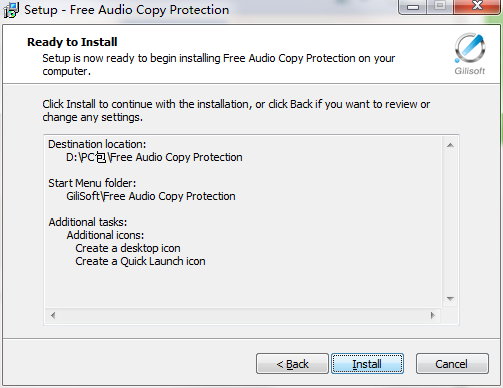503x388 pixels.
Task: Click the 'Create a desktop icon' line
Action: (x=128, y=248)
